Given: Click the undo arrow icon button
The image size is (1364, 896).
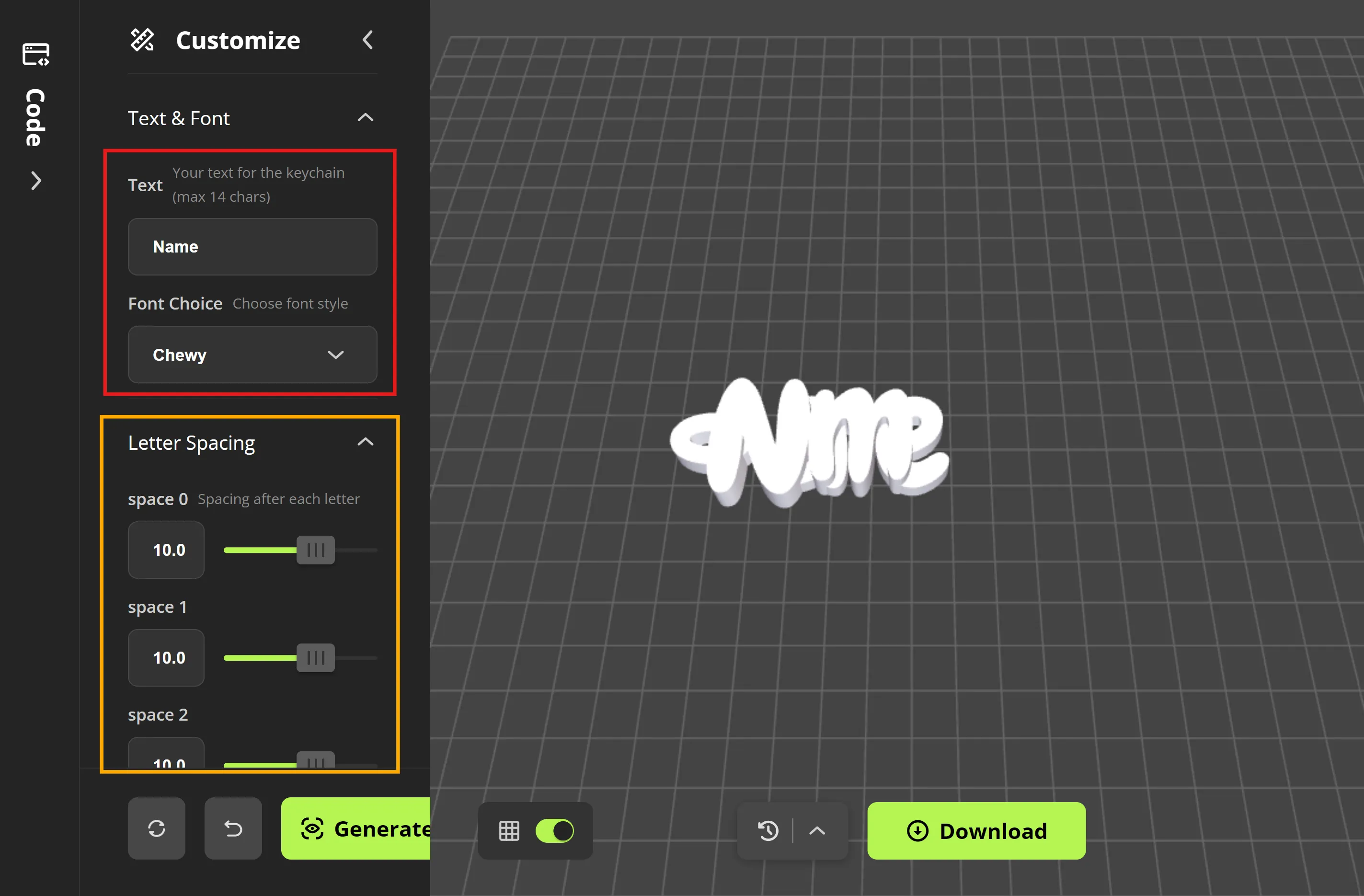Looking at the screenshot, I should 233,828.
